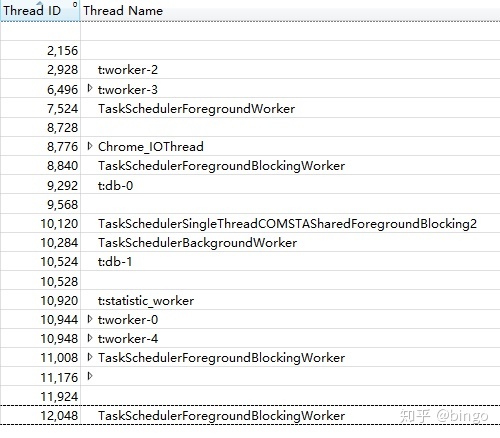The width and height of the screenshot is (500, 438).
Task: Select thread ID 2,156
Action: (62, 51)
